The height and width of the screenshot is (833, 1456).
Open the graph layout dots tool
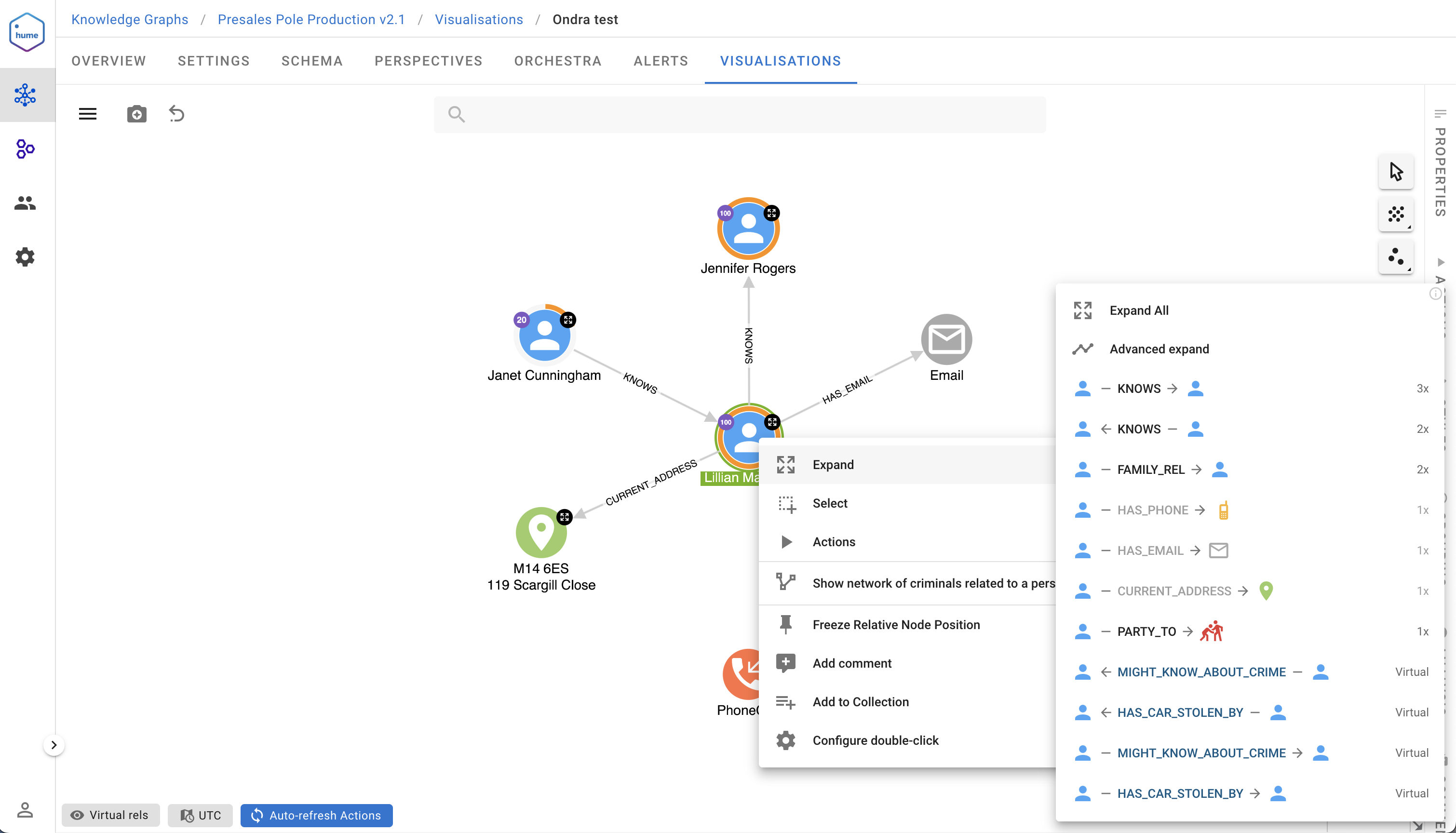click(1396, 215)
